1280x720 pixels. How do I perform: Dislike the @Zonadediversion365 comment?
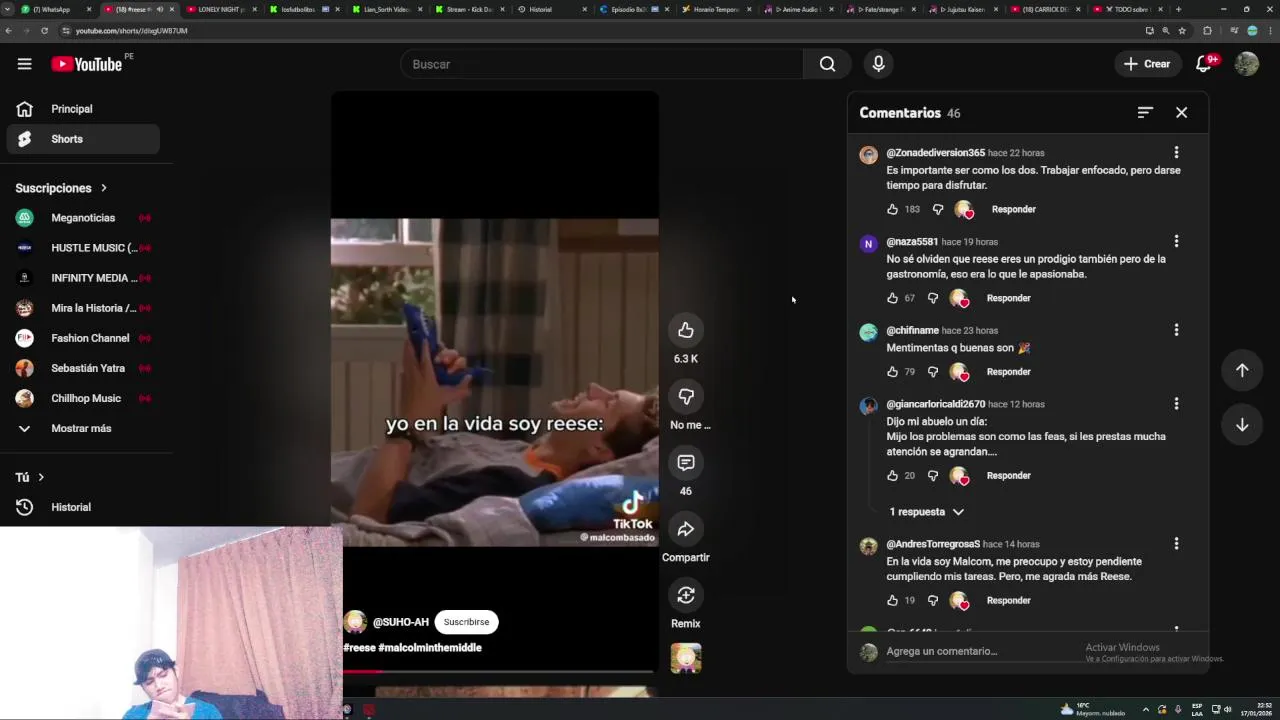pos(938,209)
